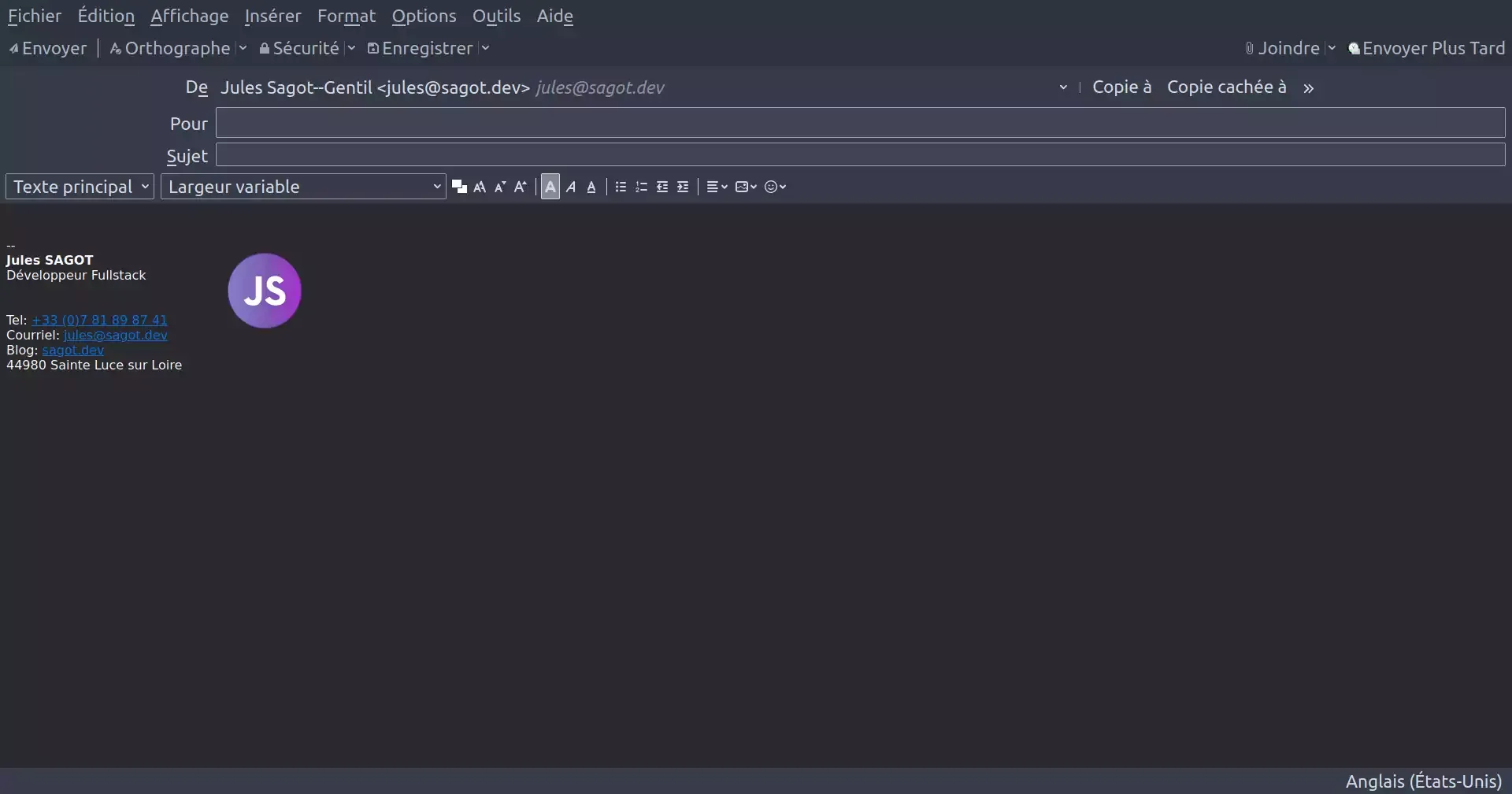Screen dimensions: 1512x794
Task: Insert a bulleted list
Action: [x=621, y=187]
